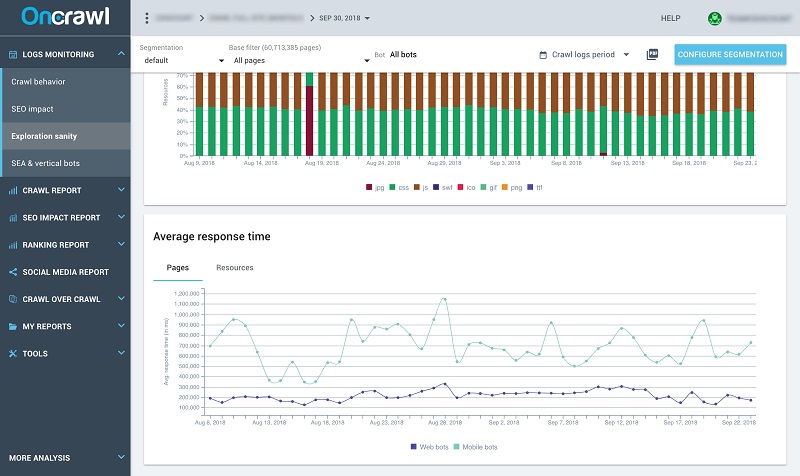Image resolution: width=800 pixels, height=476 pixels.
Task: Expand the Sep 30, 2018 crawl date dropdown
Action: (344, 18)
